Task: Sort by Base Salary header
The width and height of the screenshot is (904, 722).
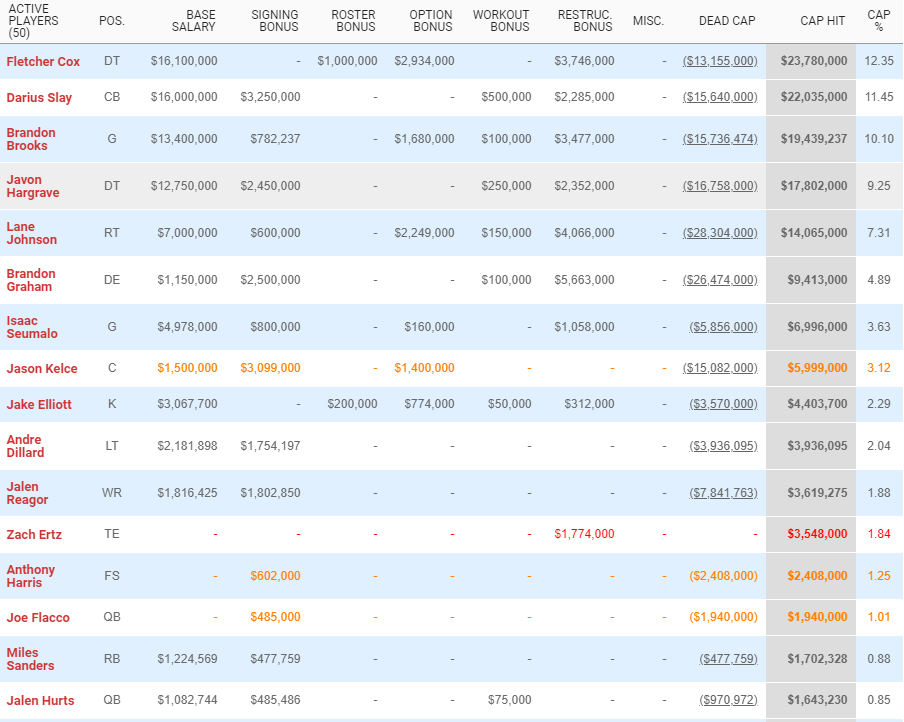Action: [x=194, y=21]
